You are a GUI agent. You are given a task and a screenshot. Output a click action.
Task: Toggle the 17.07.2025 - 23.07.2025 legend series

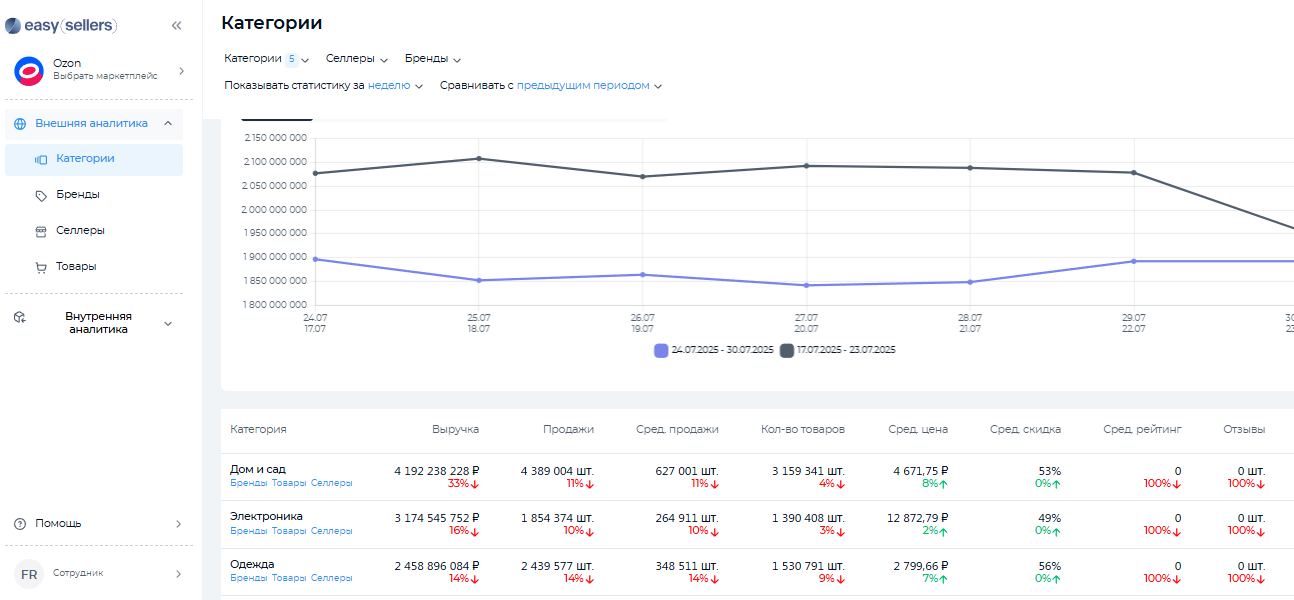pos(838,350)
